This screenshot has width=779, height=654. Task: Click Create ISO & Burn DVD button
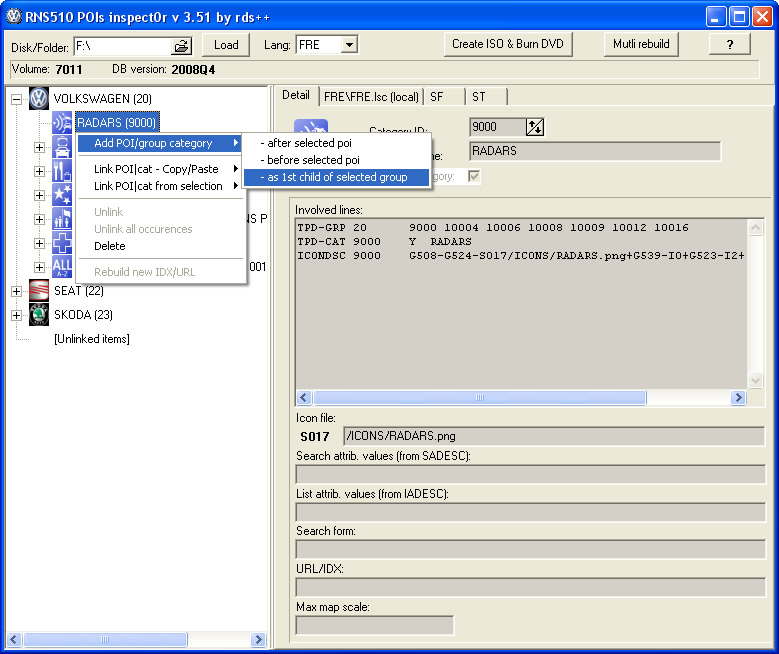pyautogui.click(x=507, y=44)
